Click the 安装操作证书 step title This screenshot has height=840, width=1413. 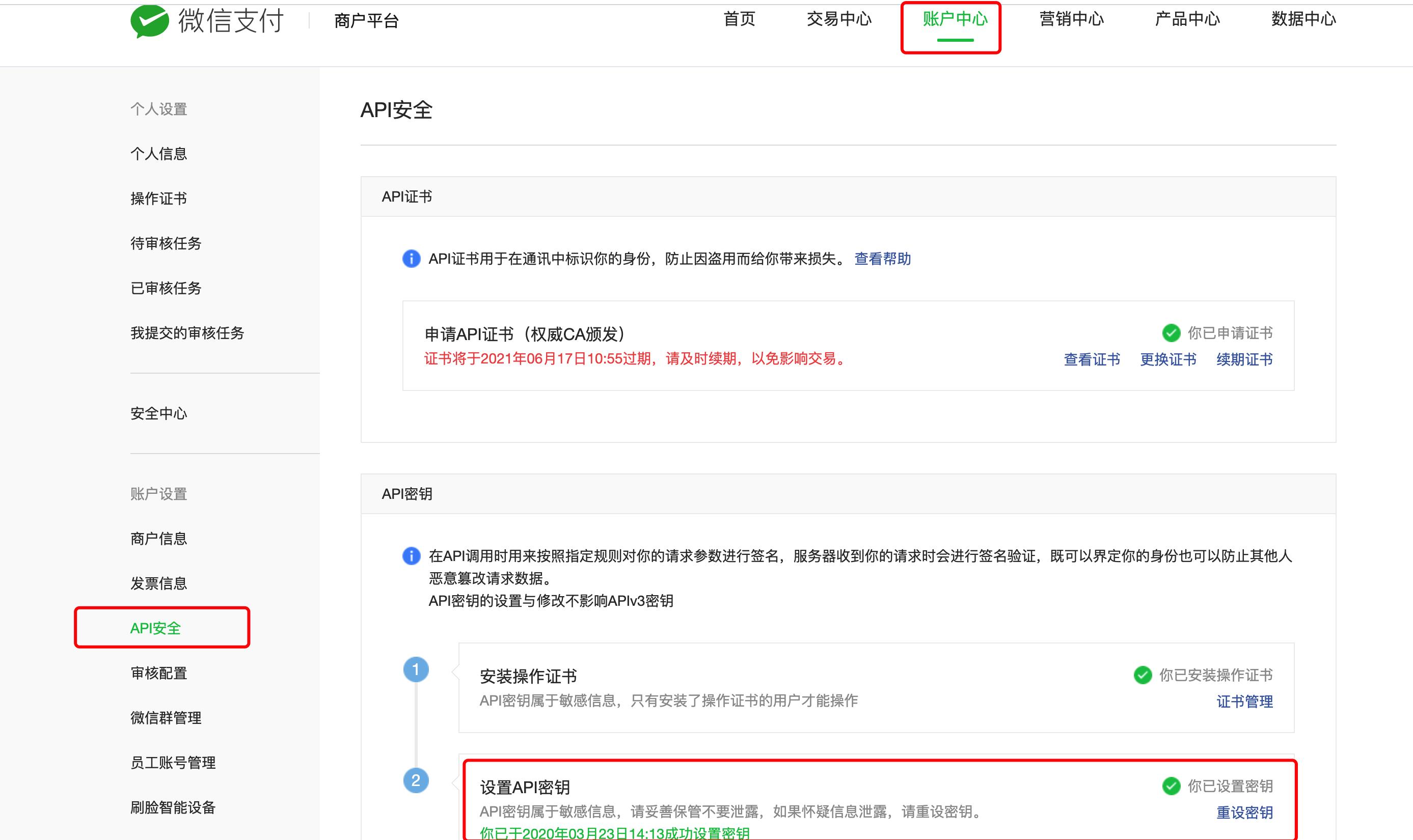point(528,676)
